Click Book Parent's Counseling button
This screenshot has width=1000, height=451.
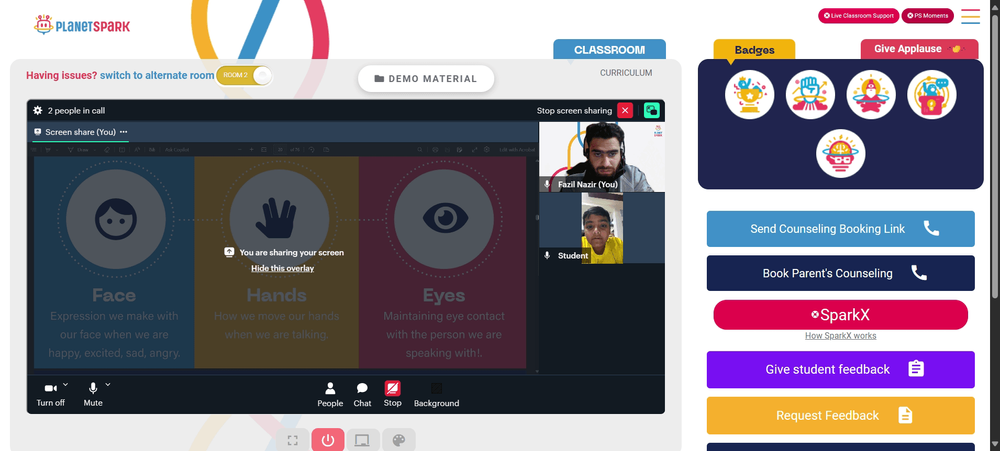841,273
